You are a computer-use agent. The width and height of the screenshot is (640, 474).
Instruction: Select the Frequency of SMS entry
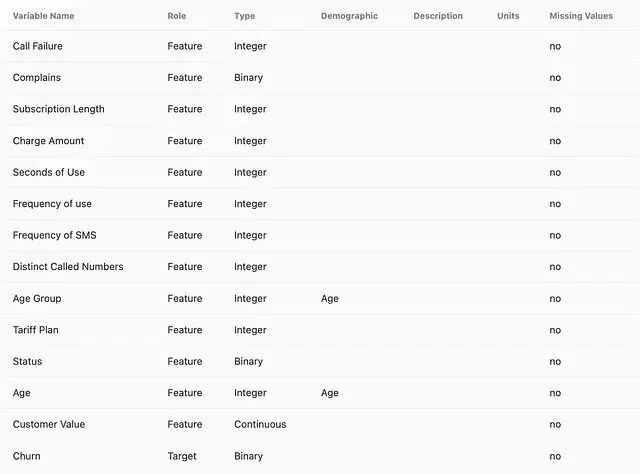coord(54,235)
